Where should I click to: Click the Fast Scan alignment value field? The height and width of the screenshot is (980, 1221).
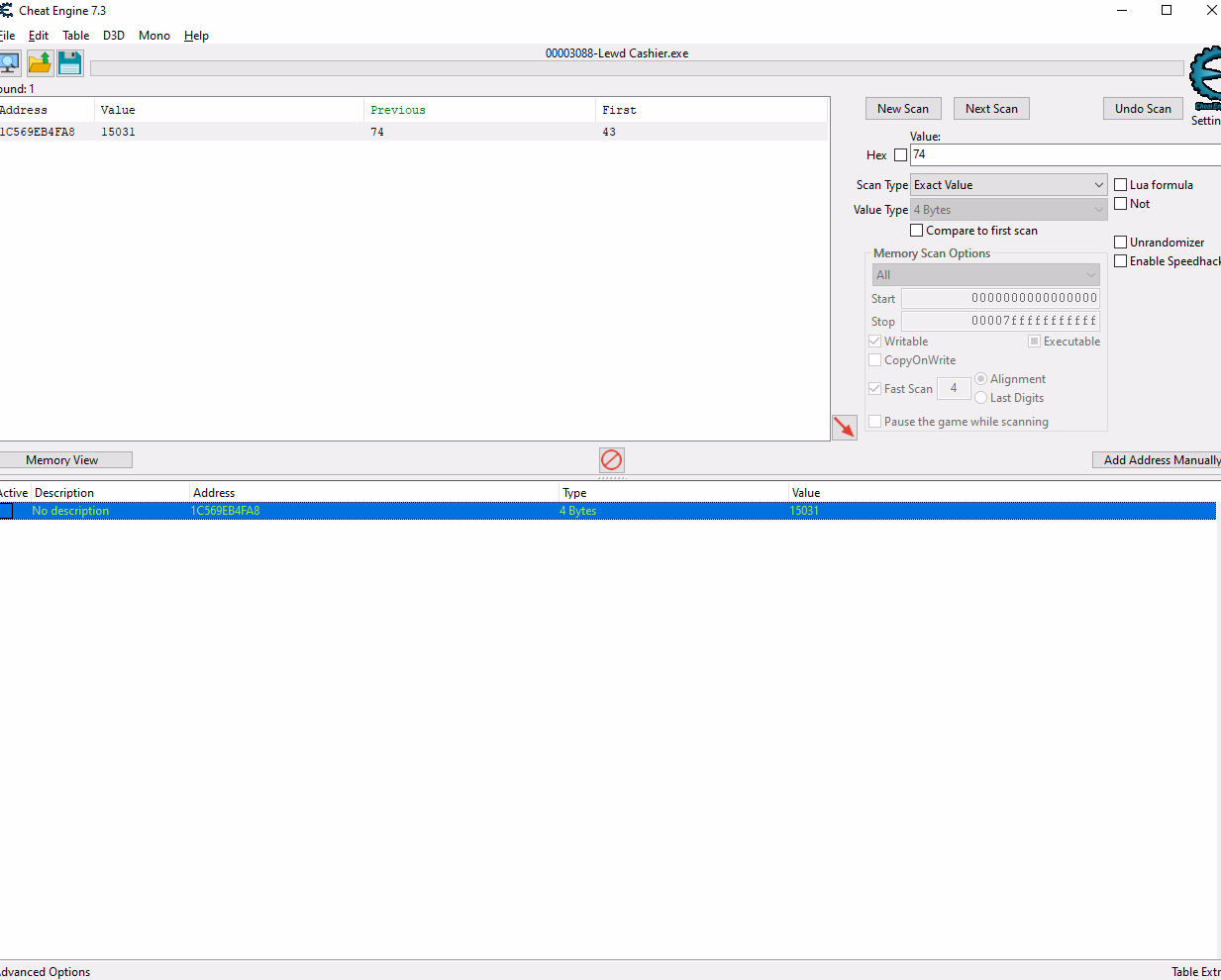point(954,388)
